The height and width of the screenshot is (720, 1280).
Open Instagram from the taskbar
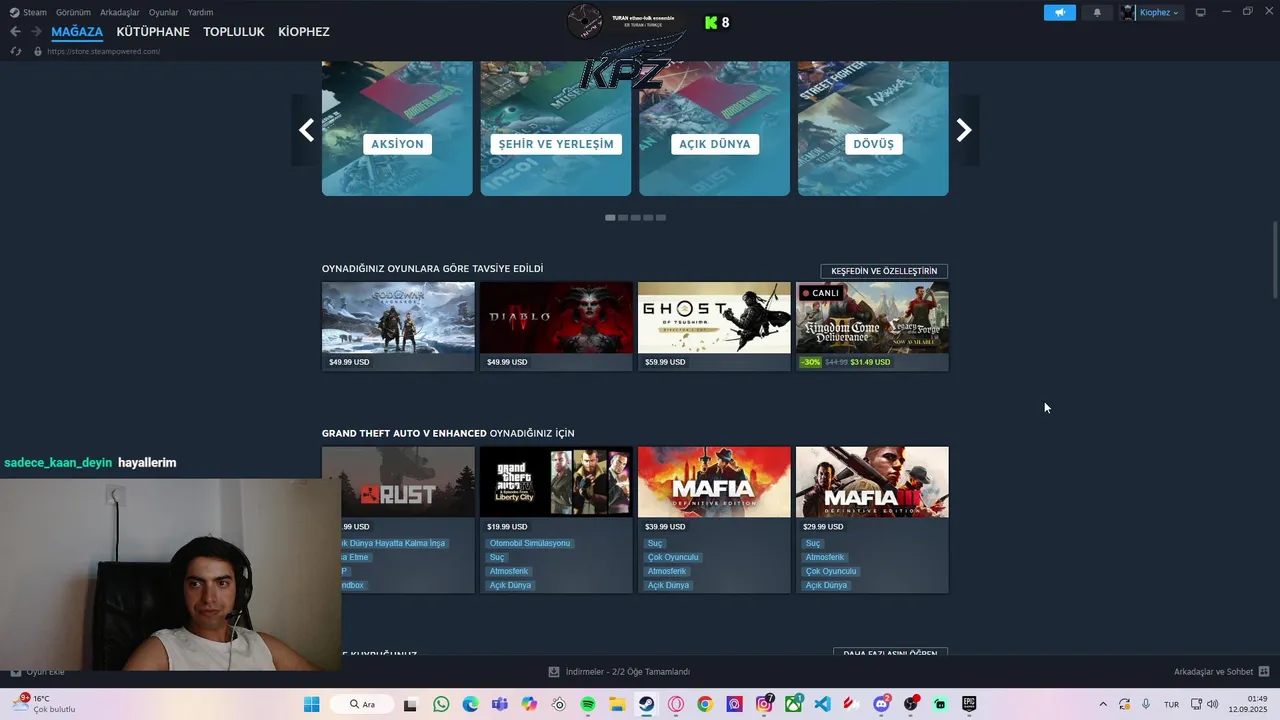coord(764,704)
